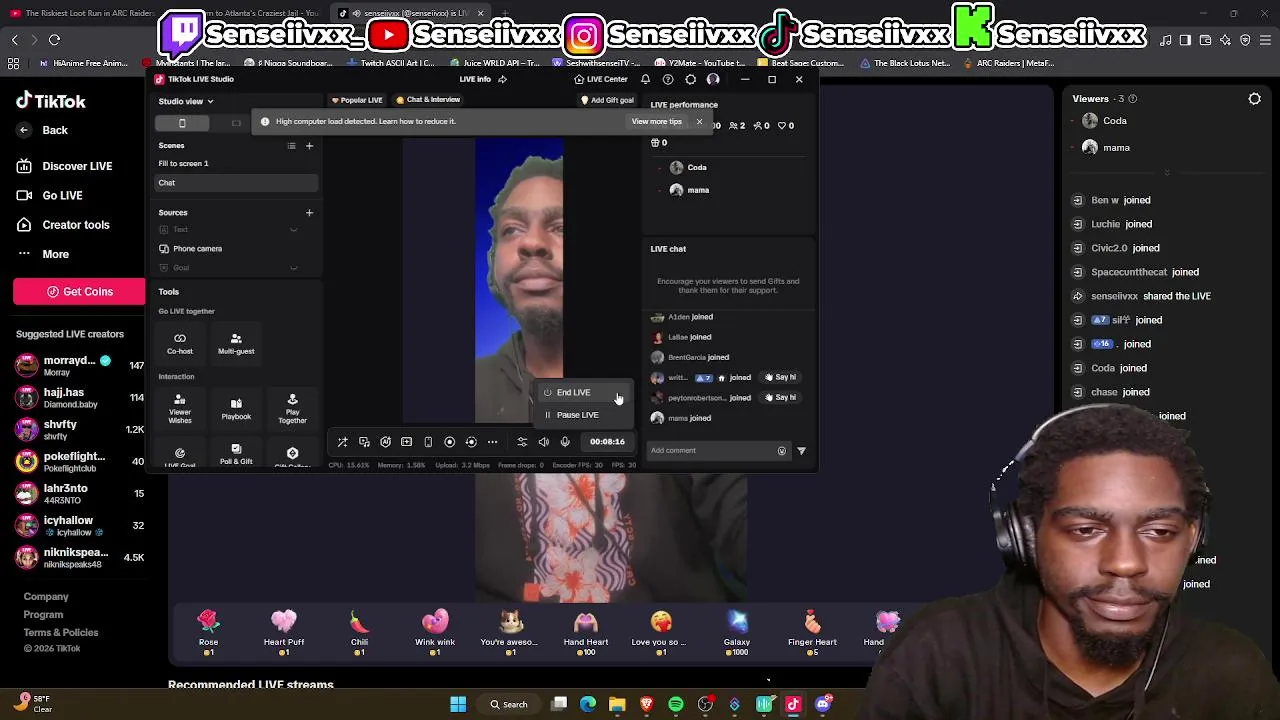Open the phone mirror icon in the control bar
This screenshot has width=1280, height=720.
[x=428, y=442]
